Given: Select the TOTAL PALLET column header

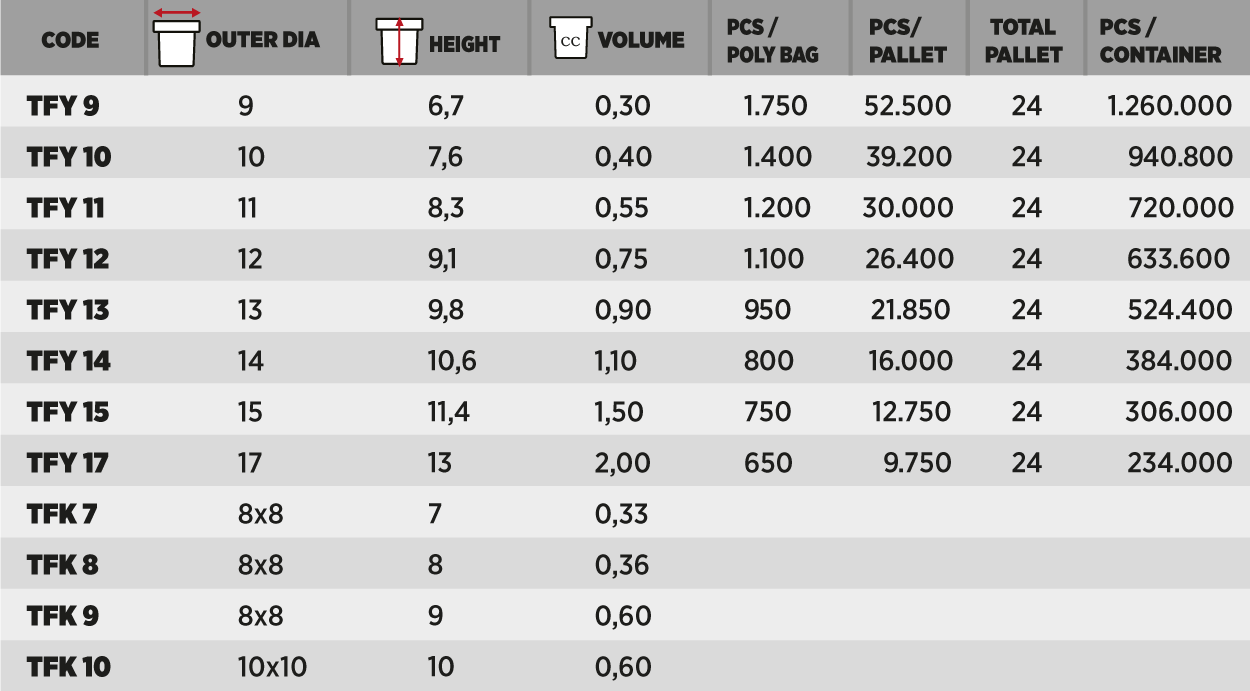Looking at the screenshot, I should tap(1022, 41).
